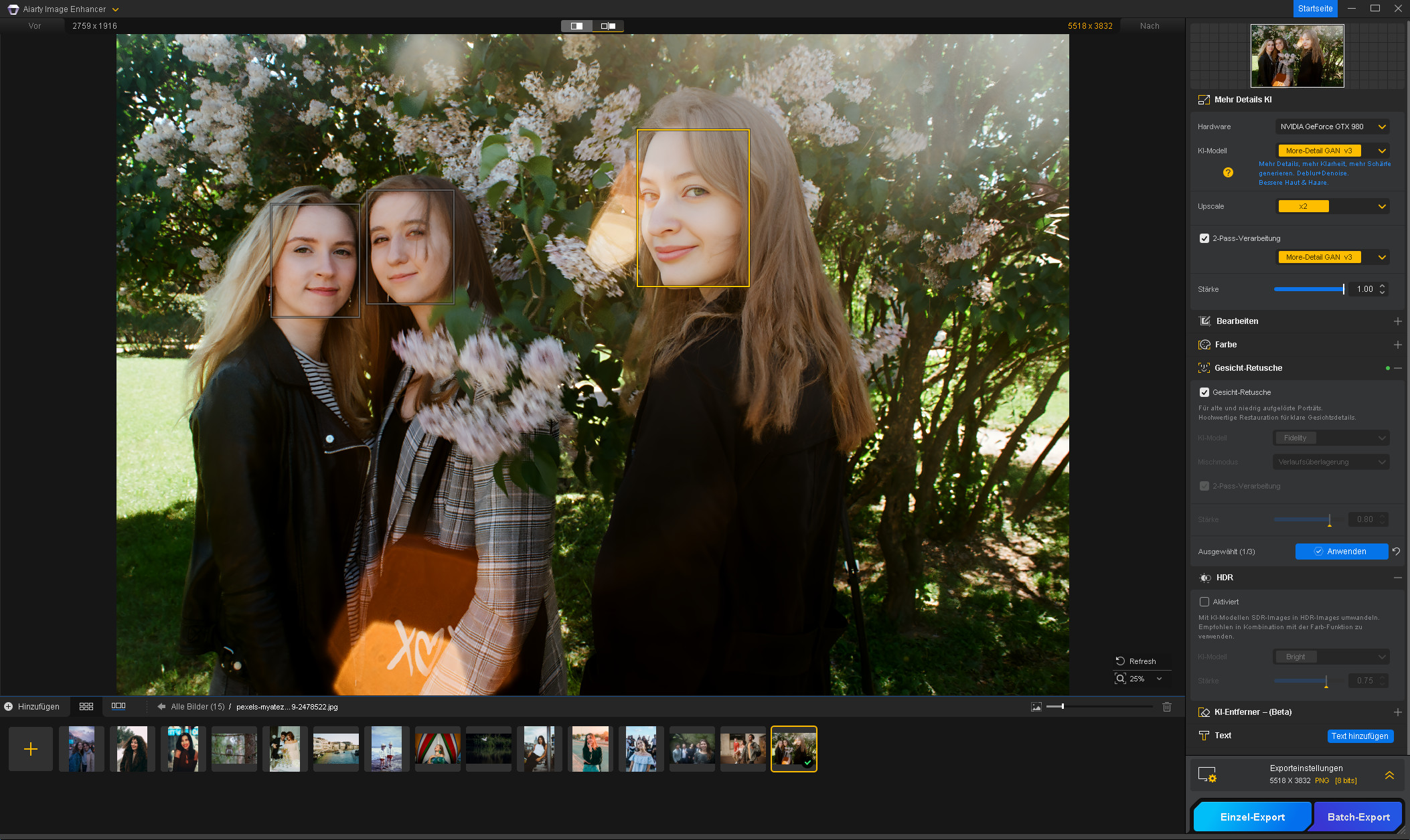Click the Refresh preview icon
1410x840 pixels.
(x=1120, y=661)
